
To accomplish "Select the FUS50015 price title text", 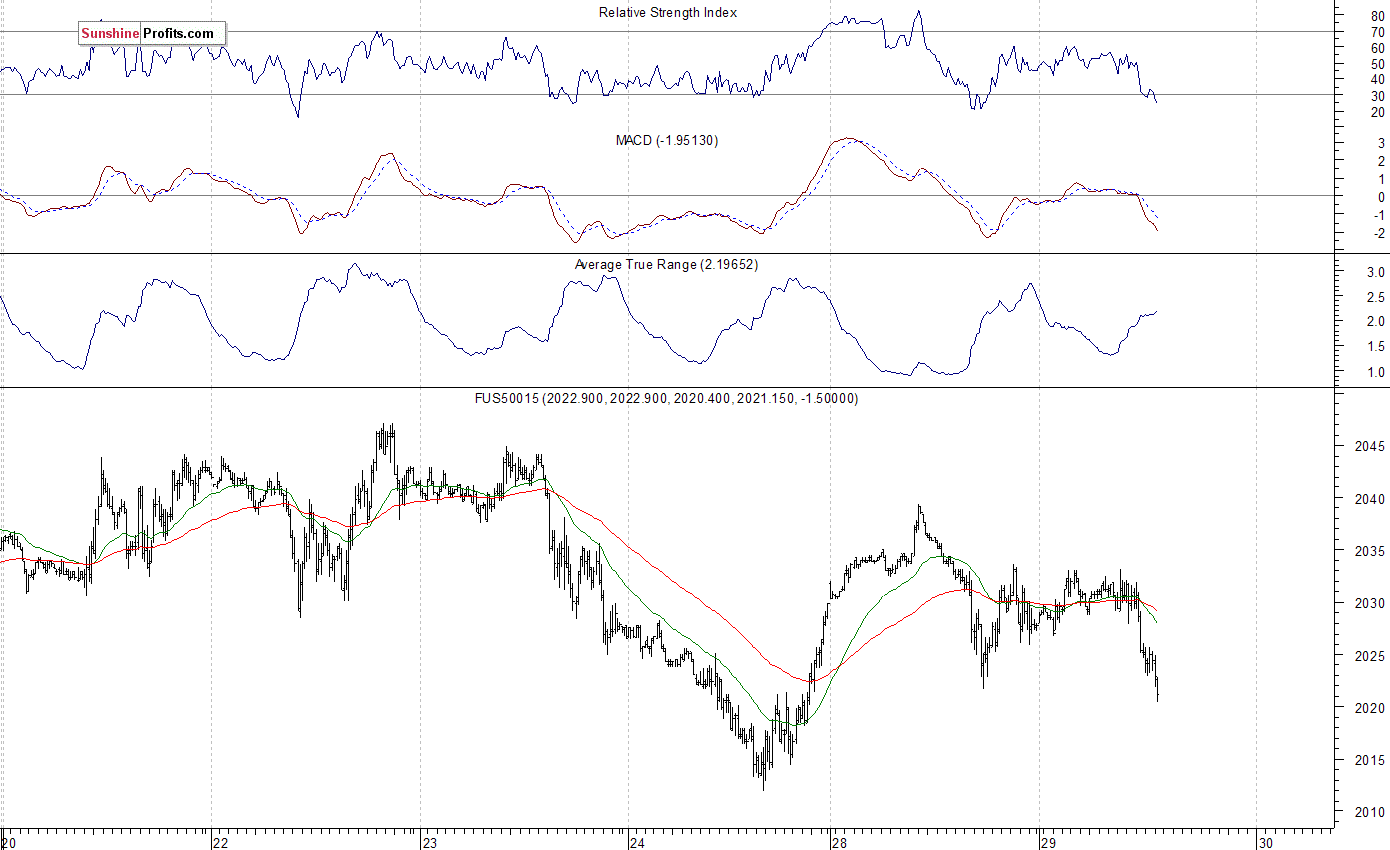I will pyautogui.click(x=666, y=398).
